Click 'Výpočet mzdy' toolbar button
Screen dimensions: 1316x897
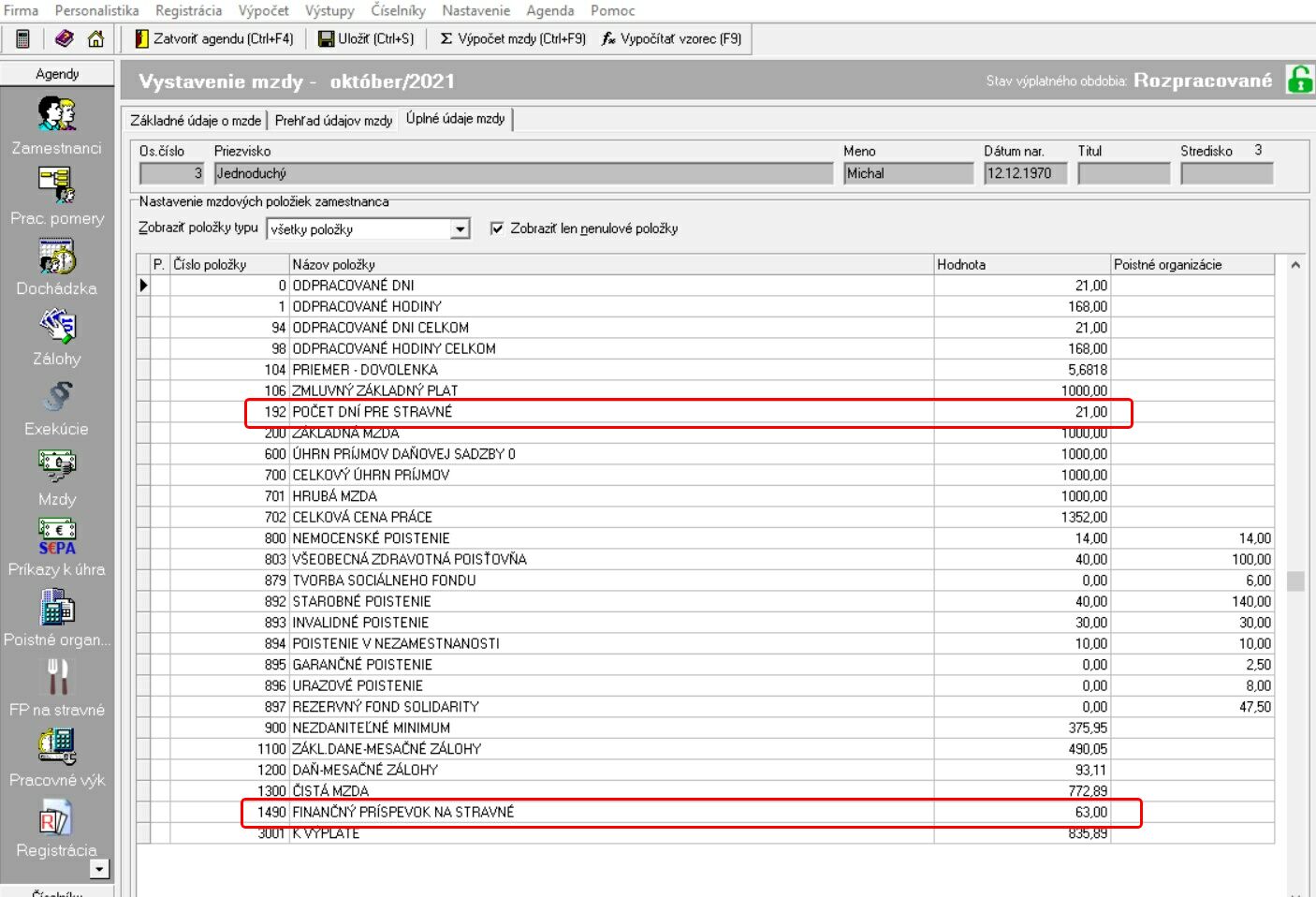[513, 38]
